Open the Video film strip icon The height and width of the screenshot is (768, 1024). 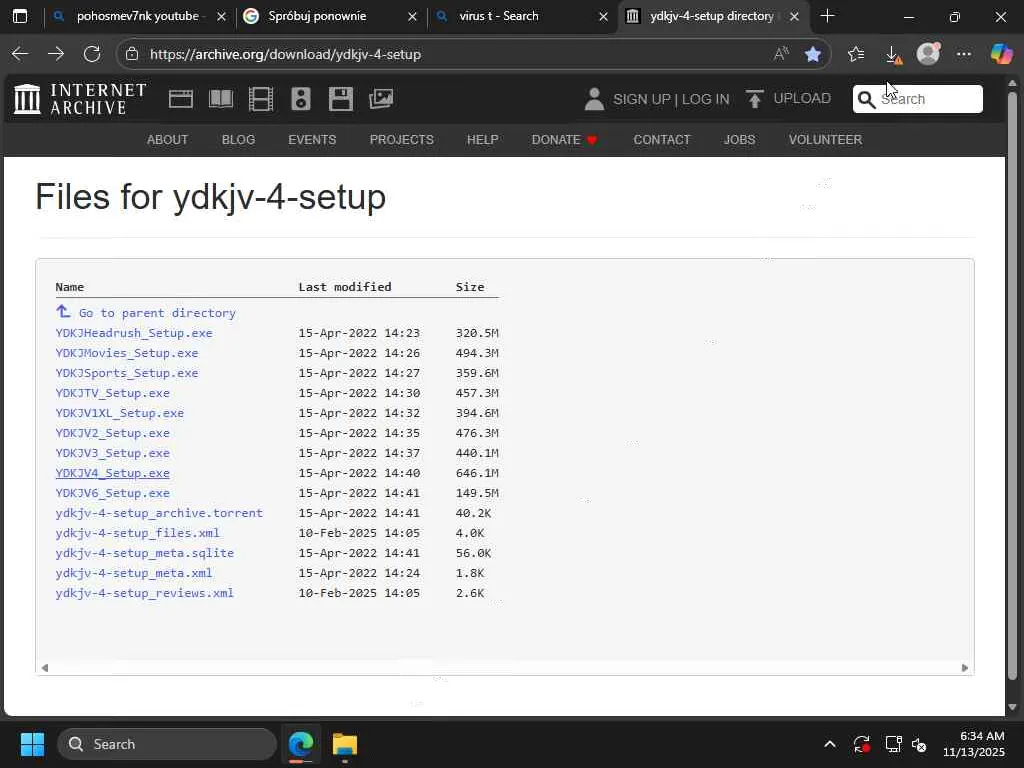point(261,99)
